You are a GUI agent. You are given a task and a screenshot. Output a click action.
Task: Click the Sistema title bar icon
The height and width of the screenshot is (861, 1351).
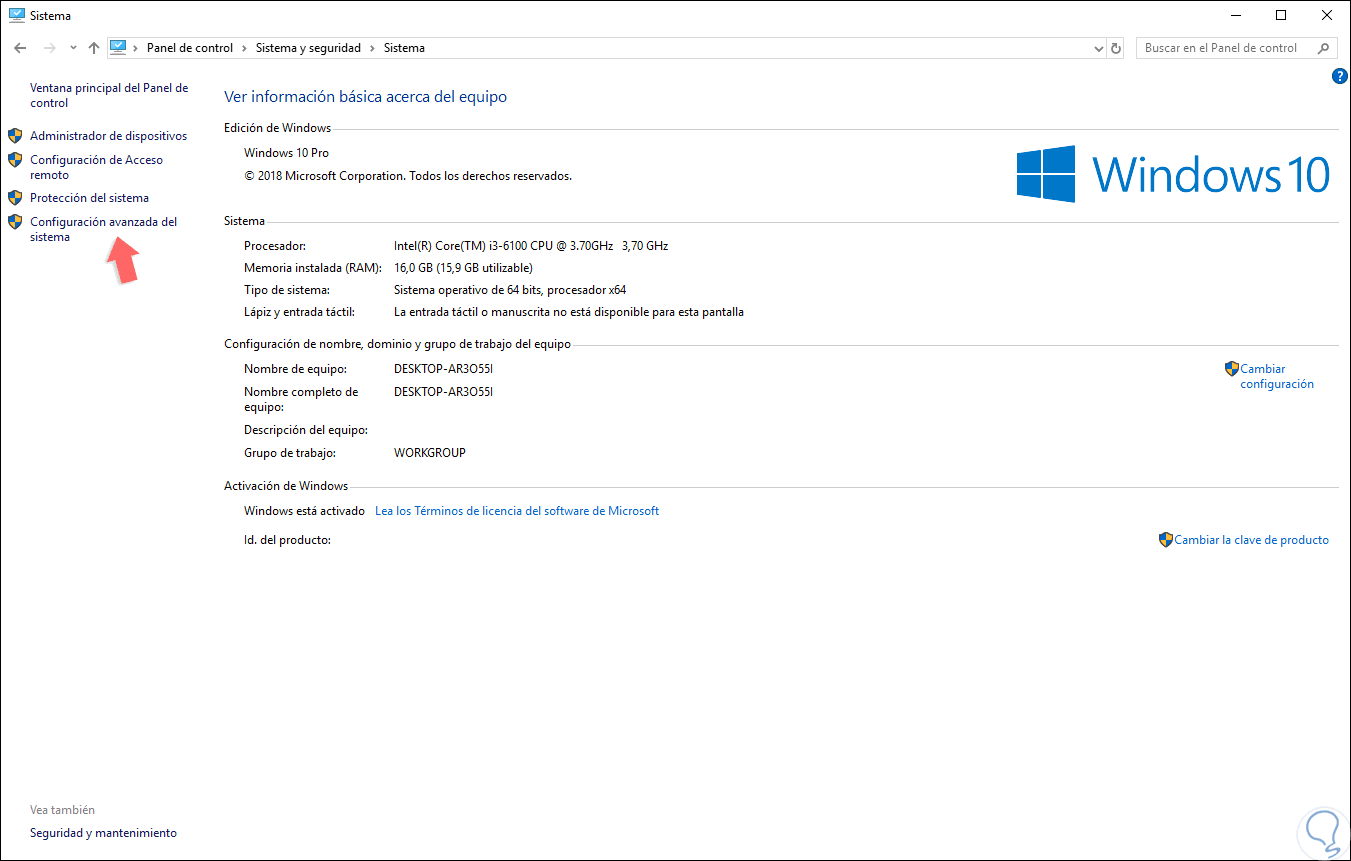16,15
